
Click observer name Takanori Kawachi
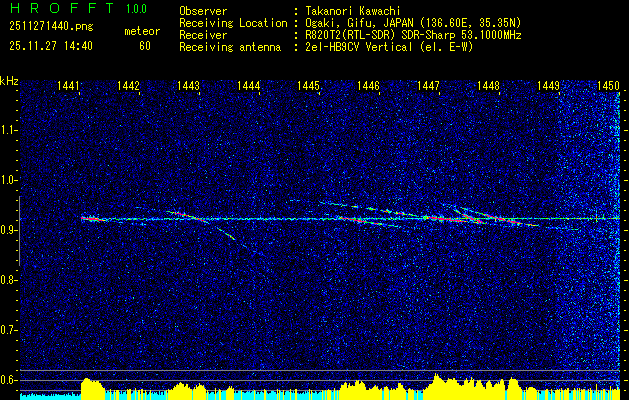point(353,11)
